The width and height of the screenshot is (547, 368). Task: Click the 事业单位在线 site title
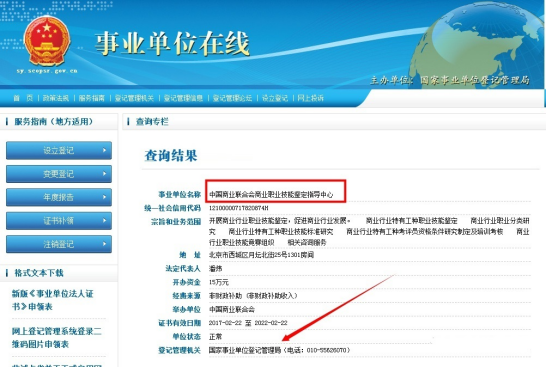coord(172,44)
